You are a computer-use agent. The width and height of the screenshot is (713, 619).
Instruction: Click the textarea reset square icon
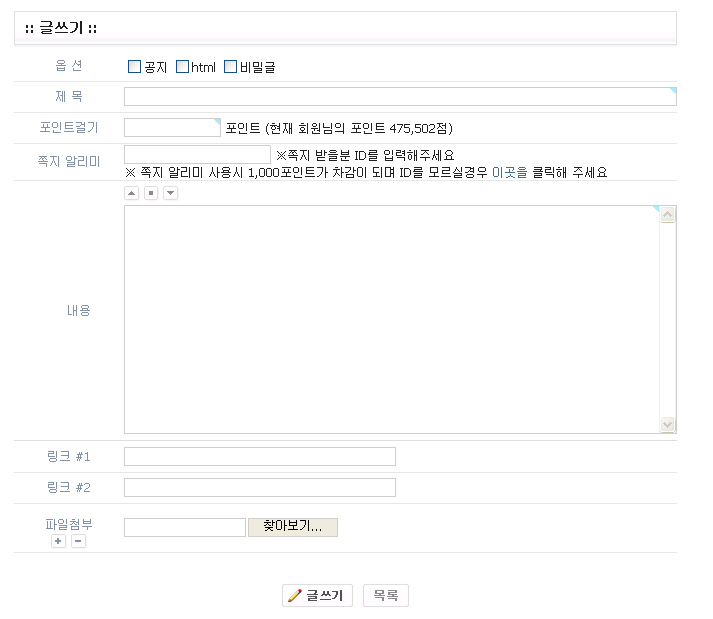pos(151,193)
